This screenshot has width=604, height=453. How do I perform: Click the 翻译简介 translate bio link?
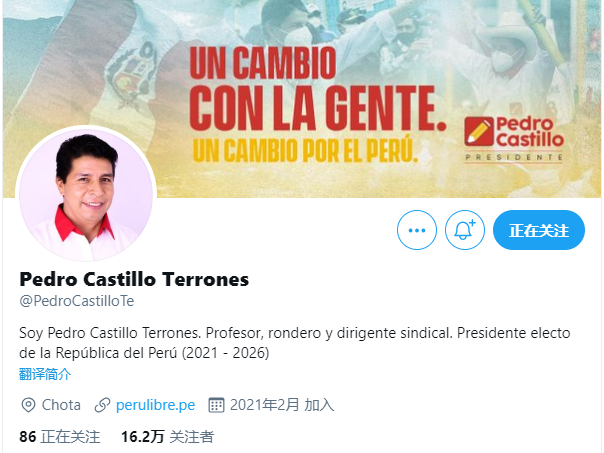[45, 374]
